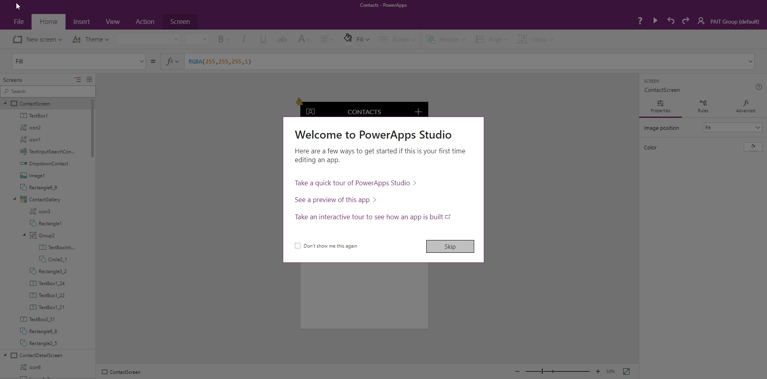Redo the last action

click(x=685, y=21)
